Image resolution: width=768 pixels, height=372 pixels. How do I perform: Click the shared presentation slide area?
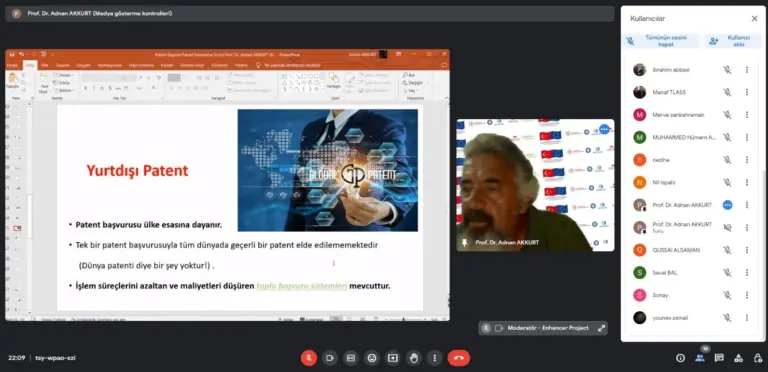(240, 208)
